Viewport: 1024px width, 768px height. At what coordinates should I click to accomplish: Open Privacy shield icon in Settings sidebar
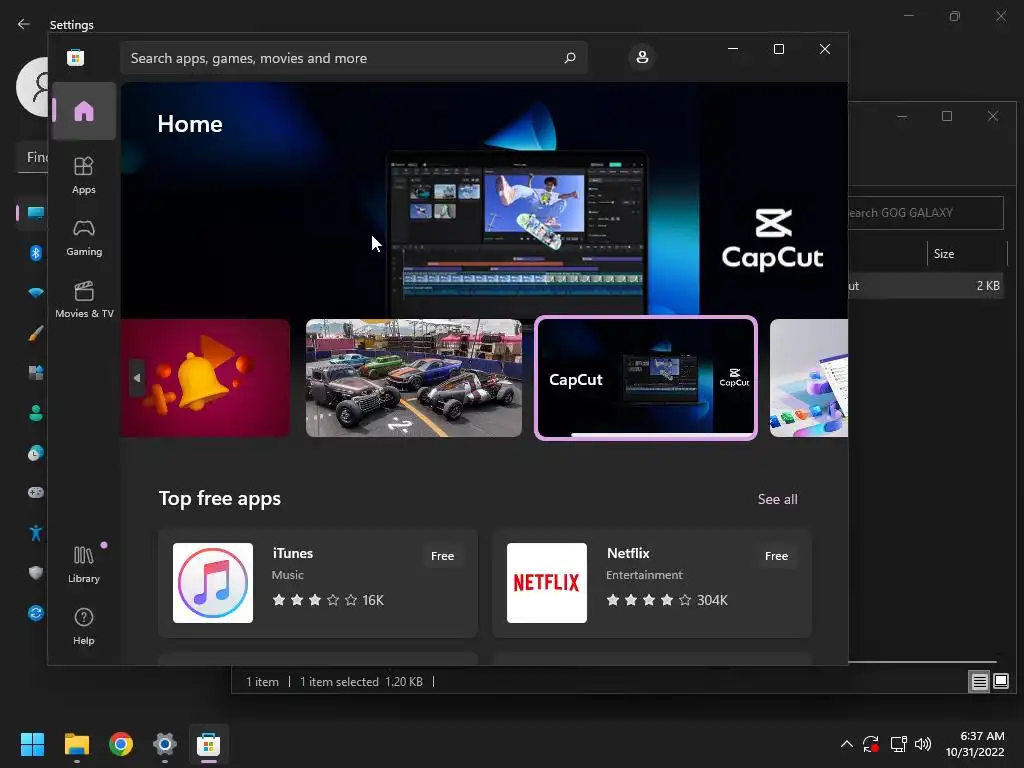click(36, 573)
